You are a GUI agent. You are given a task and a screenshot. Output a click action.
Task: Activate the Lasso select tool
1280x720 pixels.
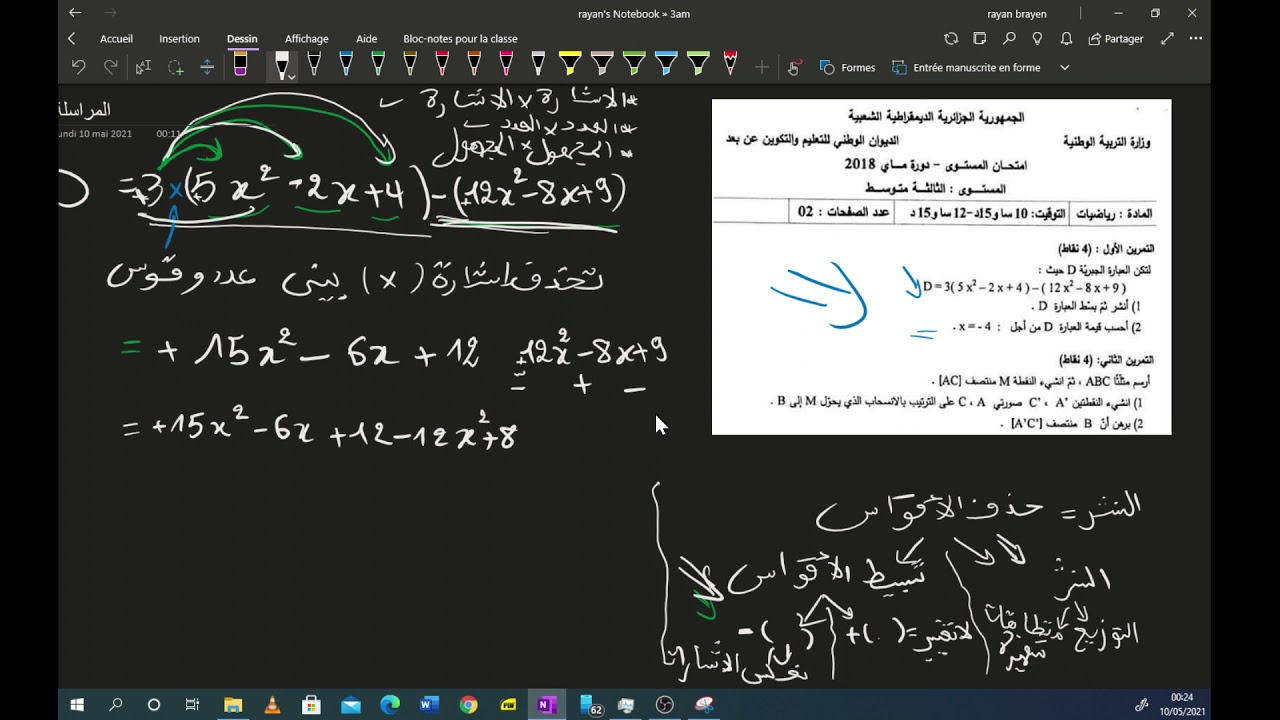(176, 67)
